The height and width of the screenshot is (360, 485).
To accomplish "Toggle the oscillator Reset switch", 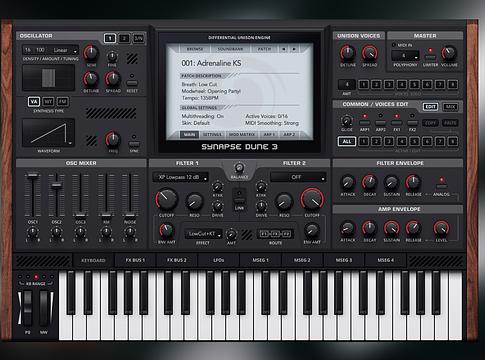I will point(132,83).
